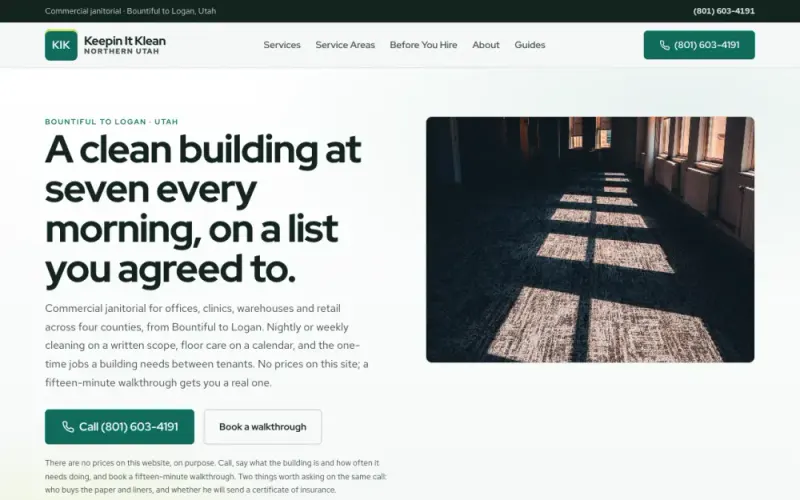Click the 'Commercial janitorial · Bountiful to Logan, Utah' top bar text

(x=130, y=11)
